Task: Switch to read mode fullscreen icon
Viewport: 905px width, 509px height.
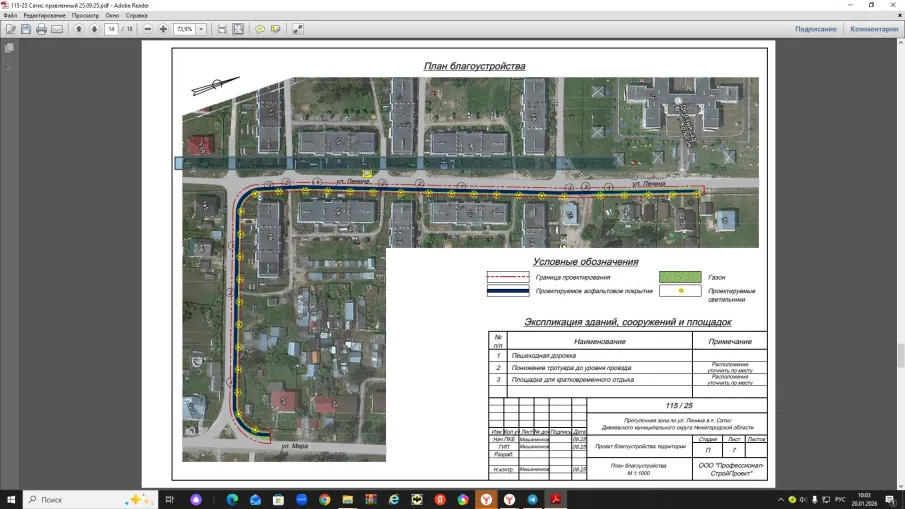Action: tap(298, 29)
